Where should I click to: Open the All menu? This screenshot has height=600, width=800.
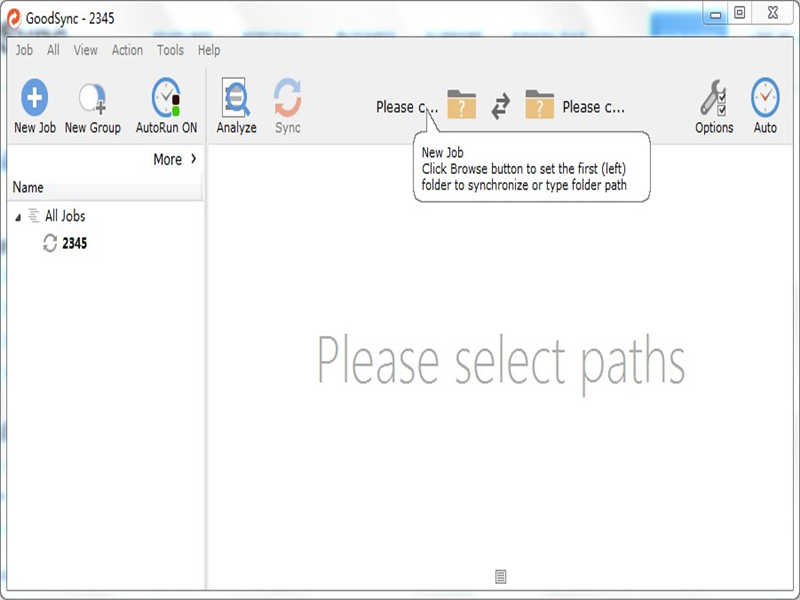point(53,50)
